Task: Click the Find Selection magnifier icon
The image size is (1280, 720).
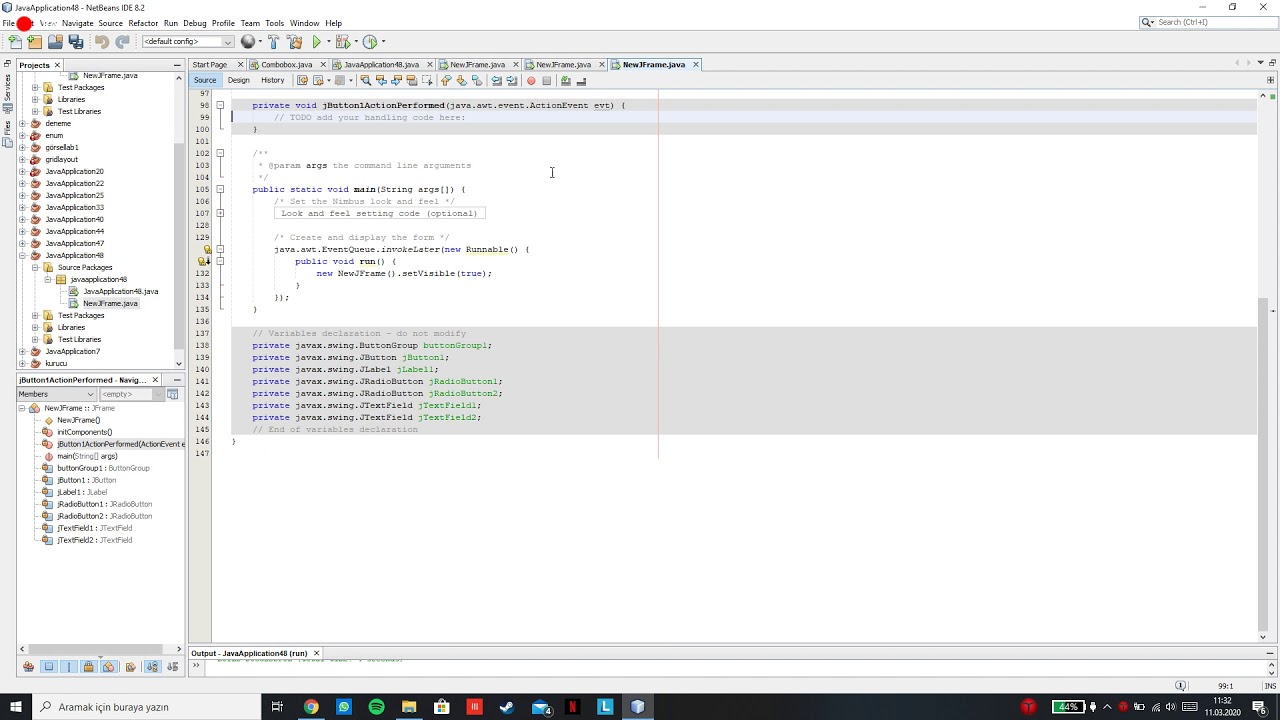Action: tap(365, 81)
